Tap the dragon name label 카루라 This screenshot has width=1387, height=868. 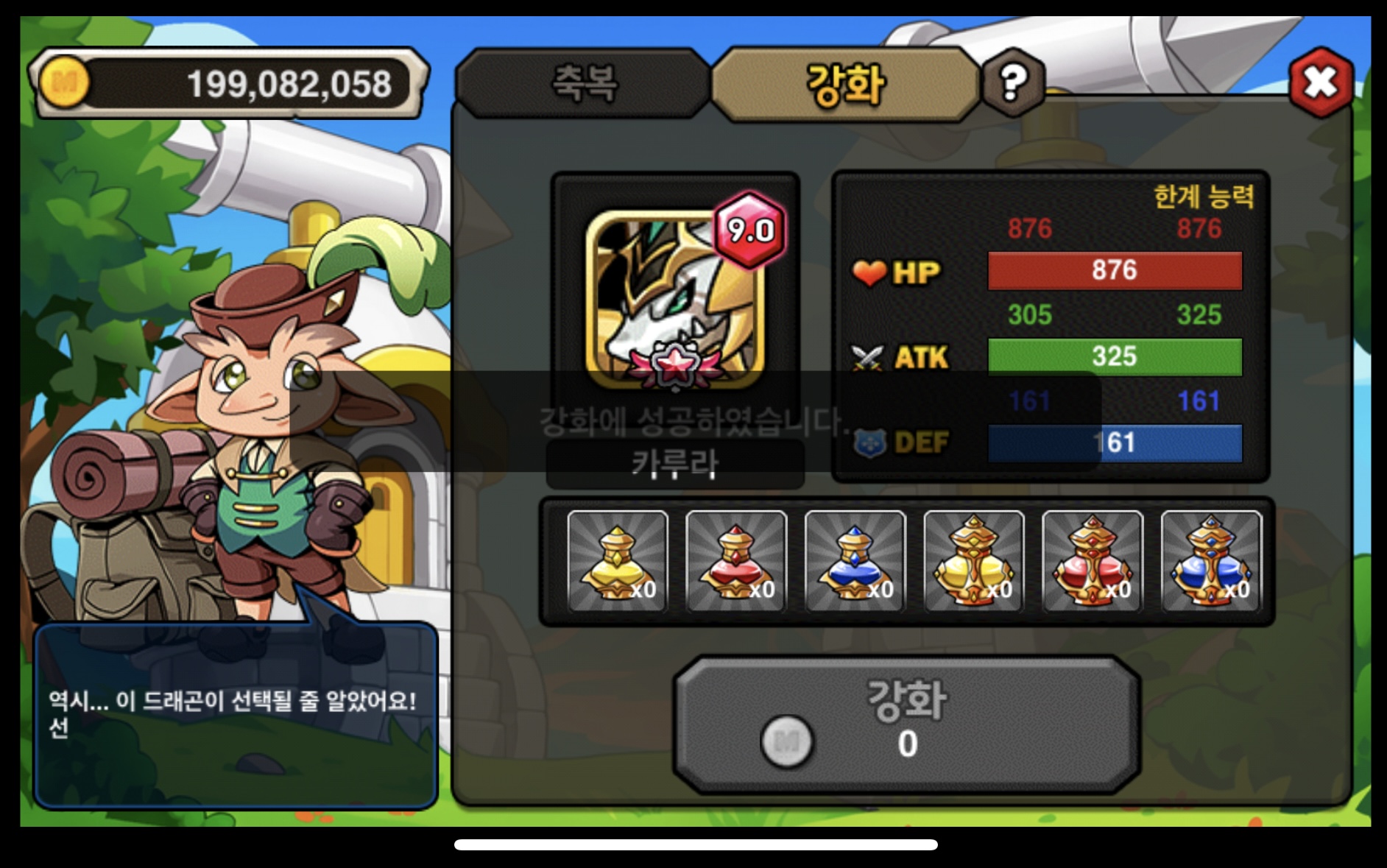(675, 464)
